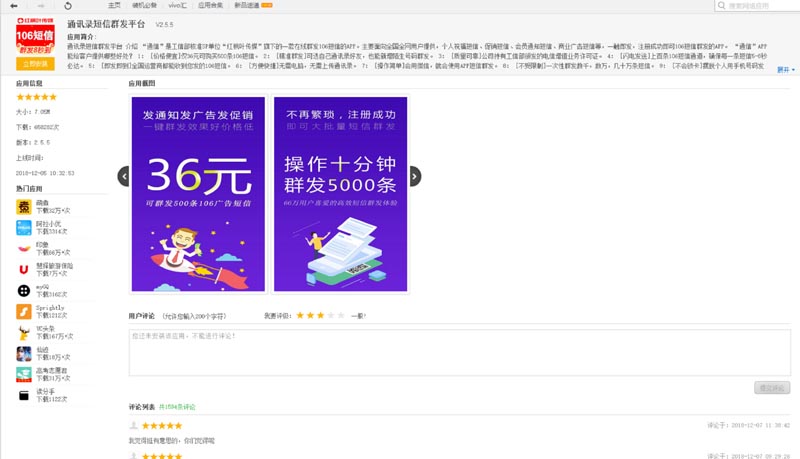Show the previous screenshot with left arrow
This screenshot has height=459, width=800.
(124, 176)
